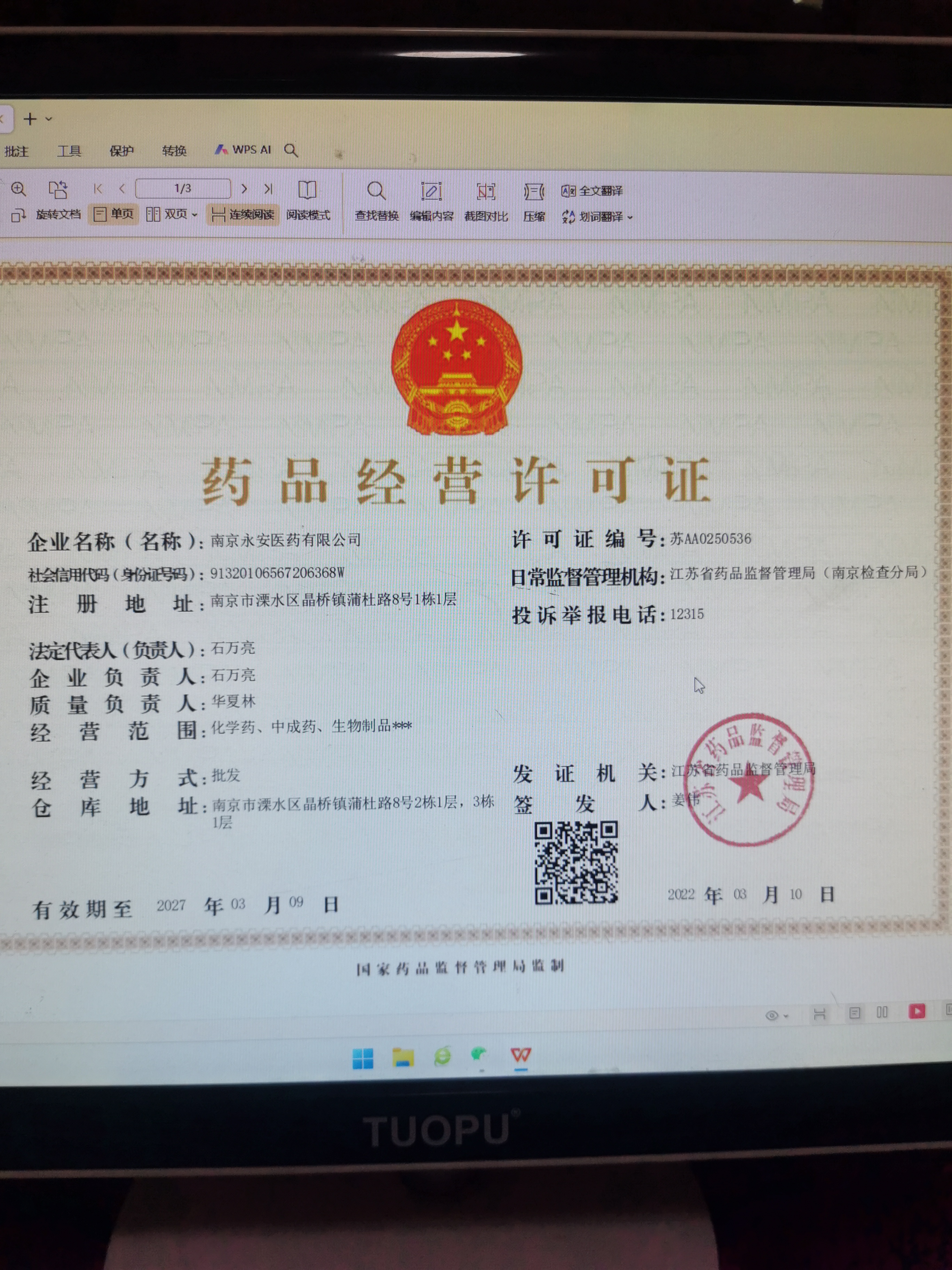Open the 保护 menu tab
The image size is (952, 1270).
click(122, 151)
